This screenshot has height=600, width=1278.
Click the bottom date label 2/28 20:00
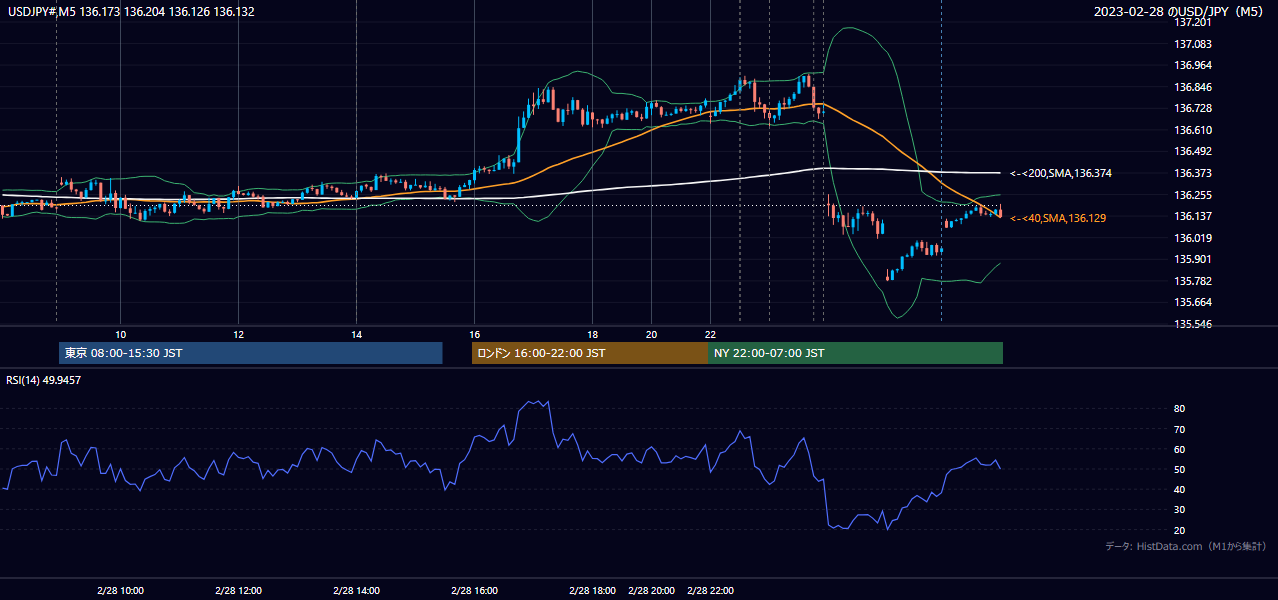651,591
